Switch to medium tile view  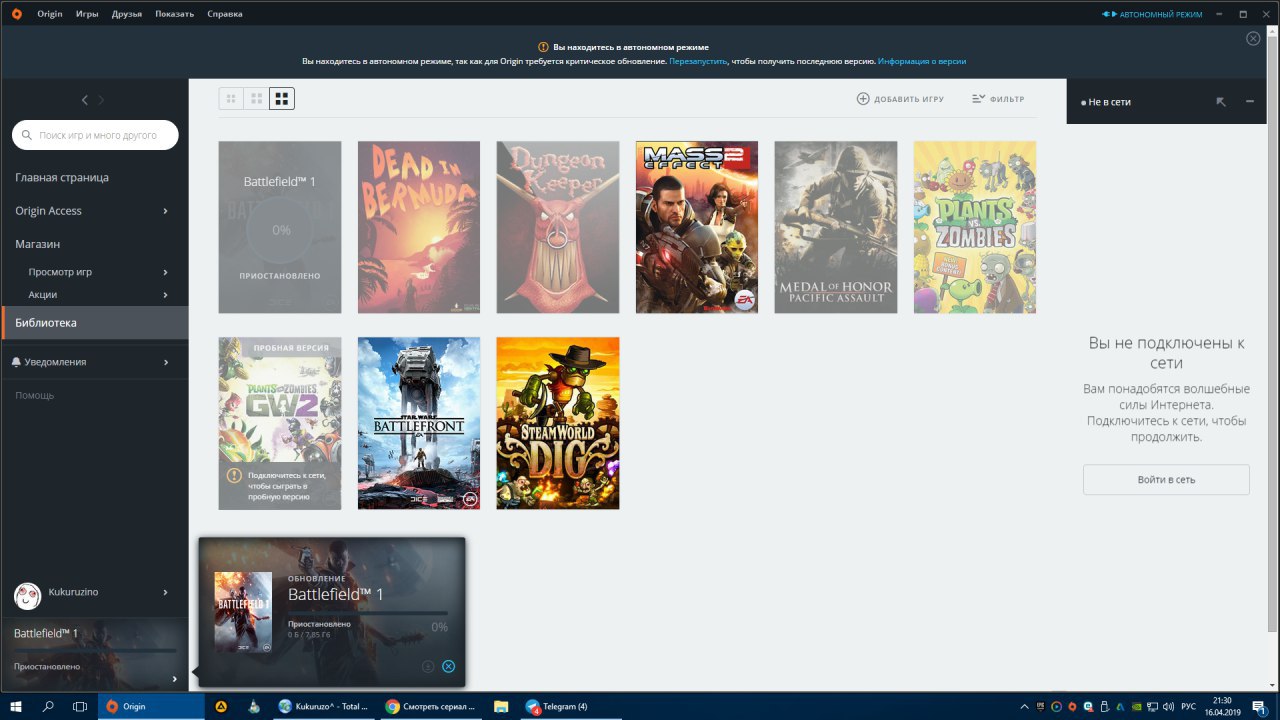(x=257, y=99)
